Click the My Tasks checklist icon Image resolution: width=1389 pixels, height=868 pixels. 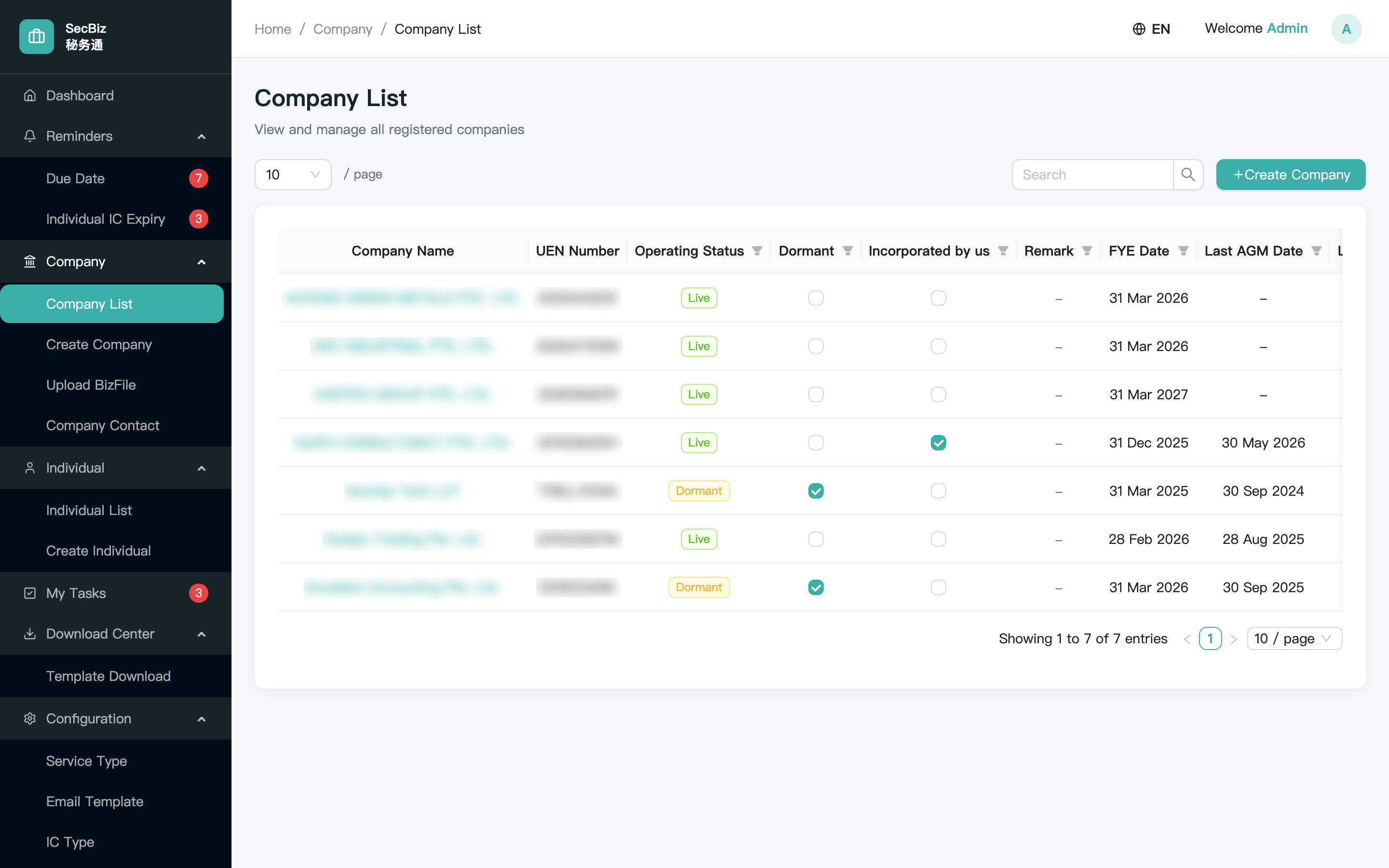click(30, 593)
